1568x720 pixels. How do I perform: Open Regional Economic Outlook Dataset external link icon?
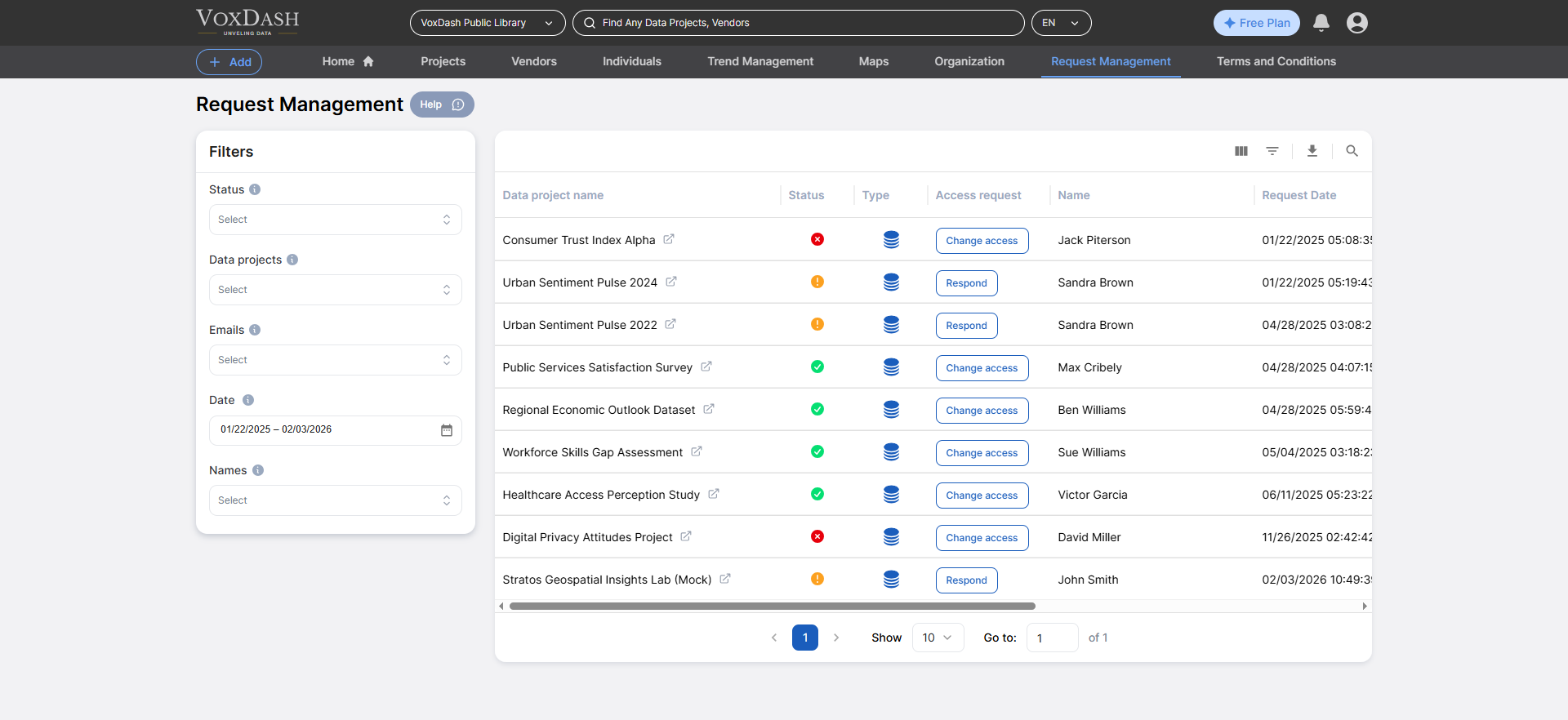tap(708, 409)
